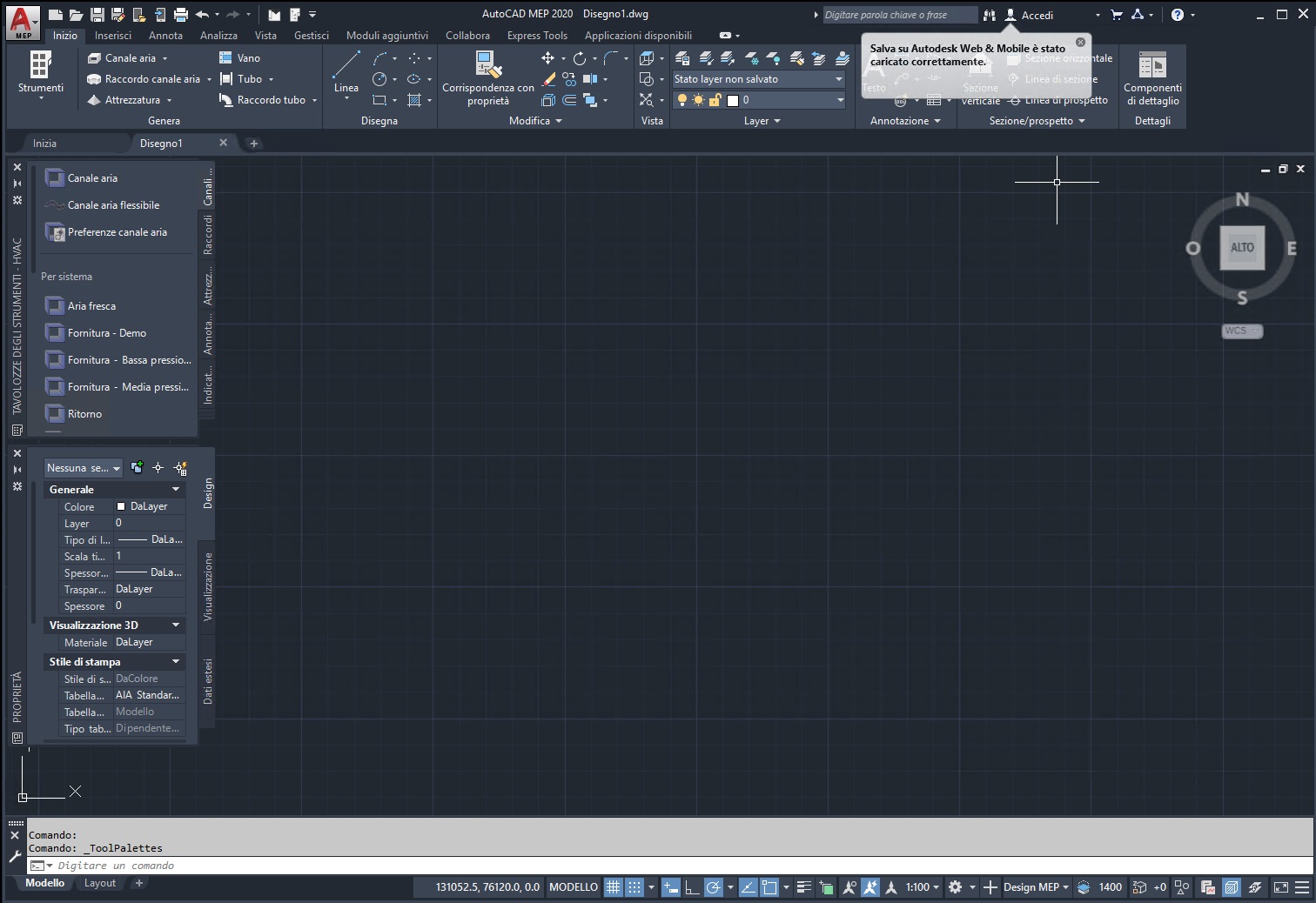Select Canale aria flessibile tool
The height and width of the screenshot is (903, 1316).
click(x=114, y=205)
